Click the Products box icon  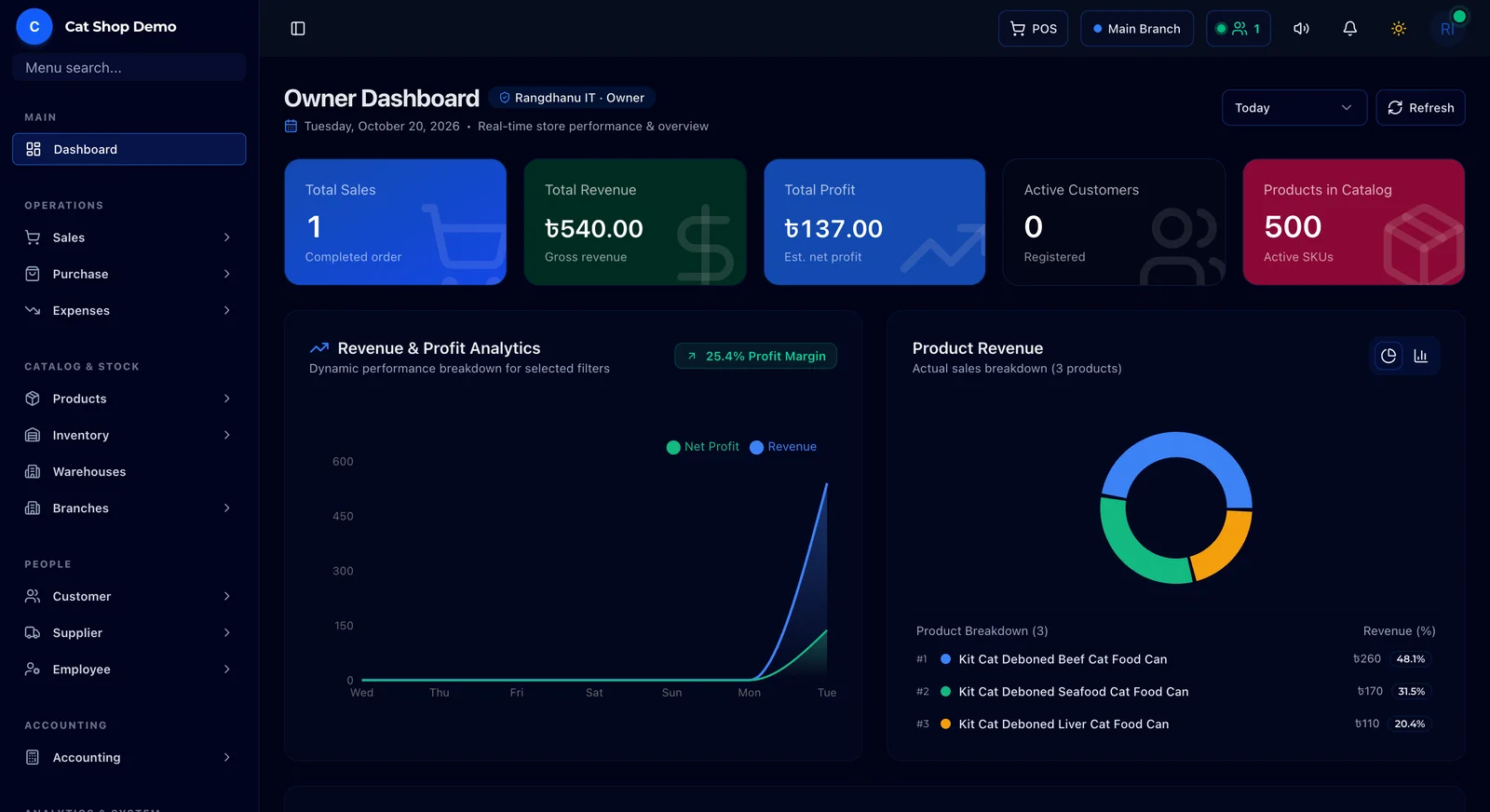(33, 399)
